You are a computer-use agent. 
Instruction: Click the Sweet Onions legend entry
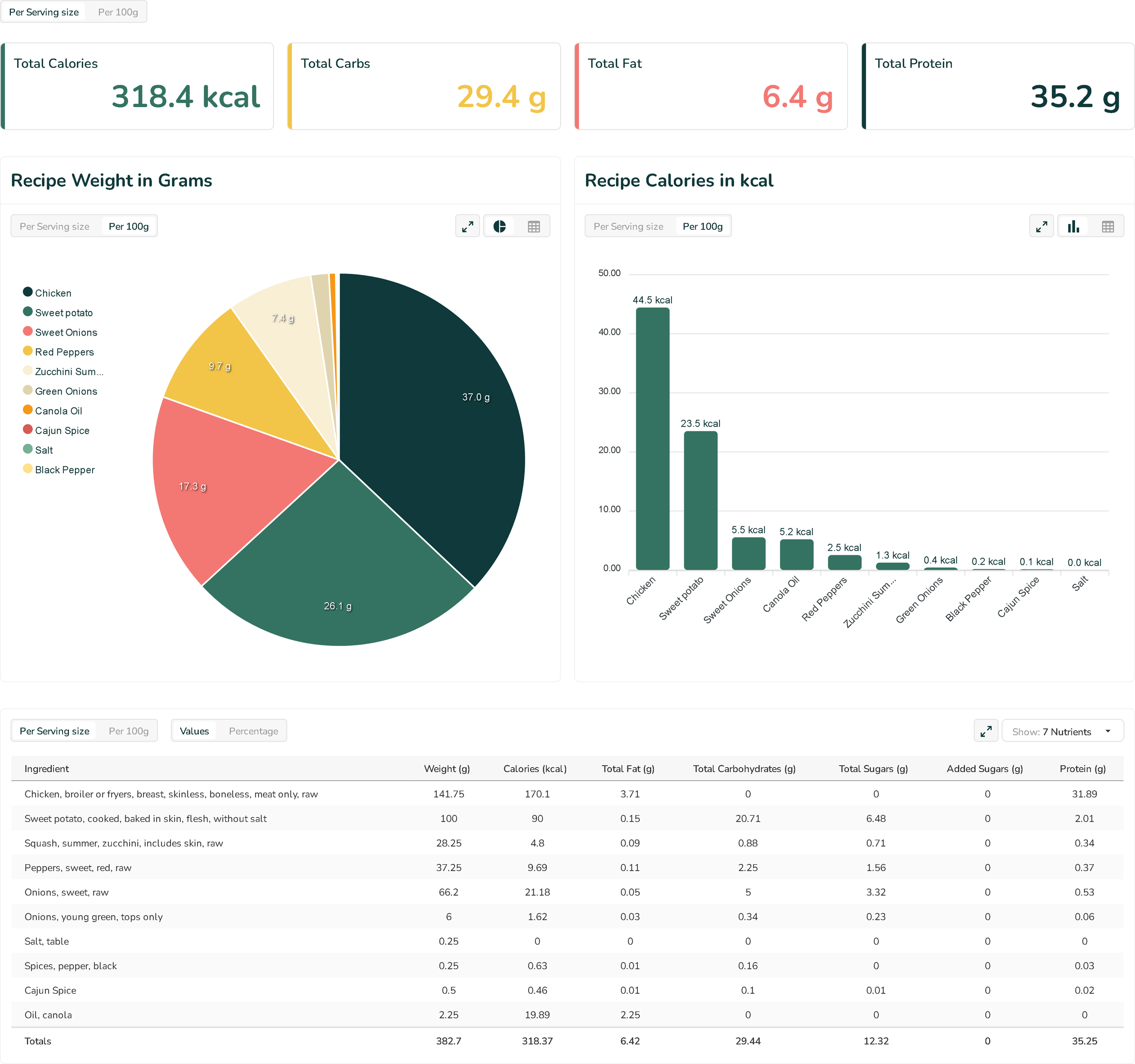pos(66,332)
